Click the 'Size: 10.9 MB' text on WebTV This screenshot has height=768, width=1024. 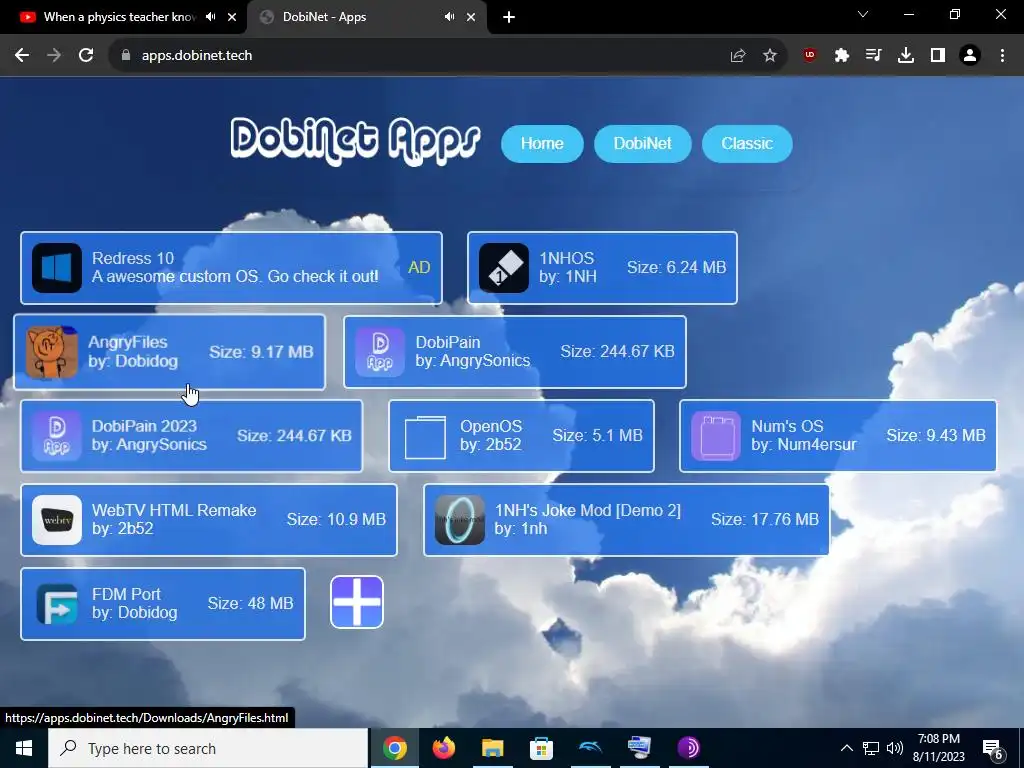tap(336, 519)
